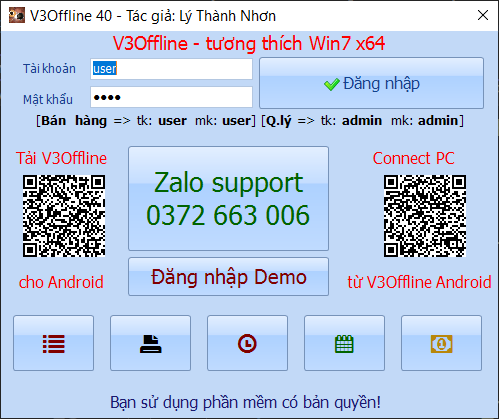Focus the Mật khẩu password field
This screenshot has width=499, height=419.
point(171,97)
